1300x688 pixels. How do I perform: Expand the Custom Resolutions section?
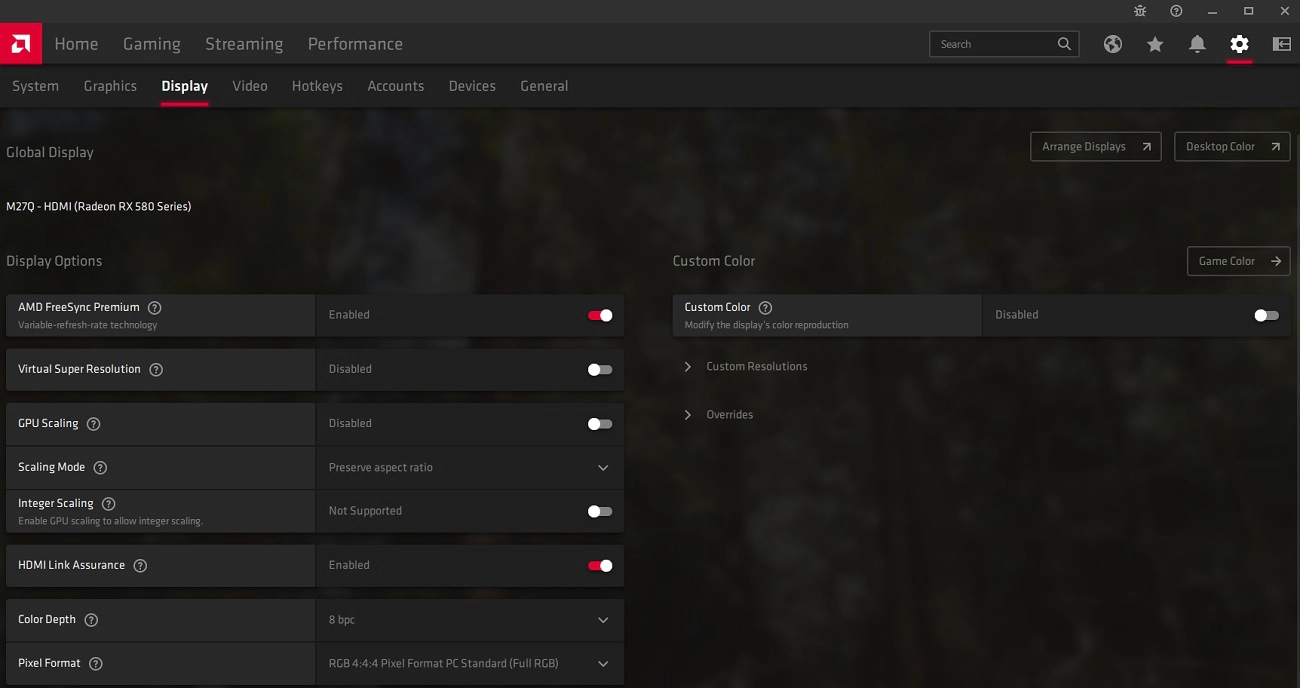[746, 367]
